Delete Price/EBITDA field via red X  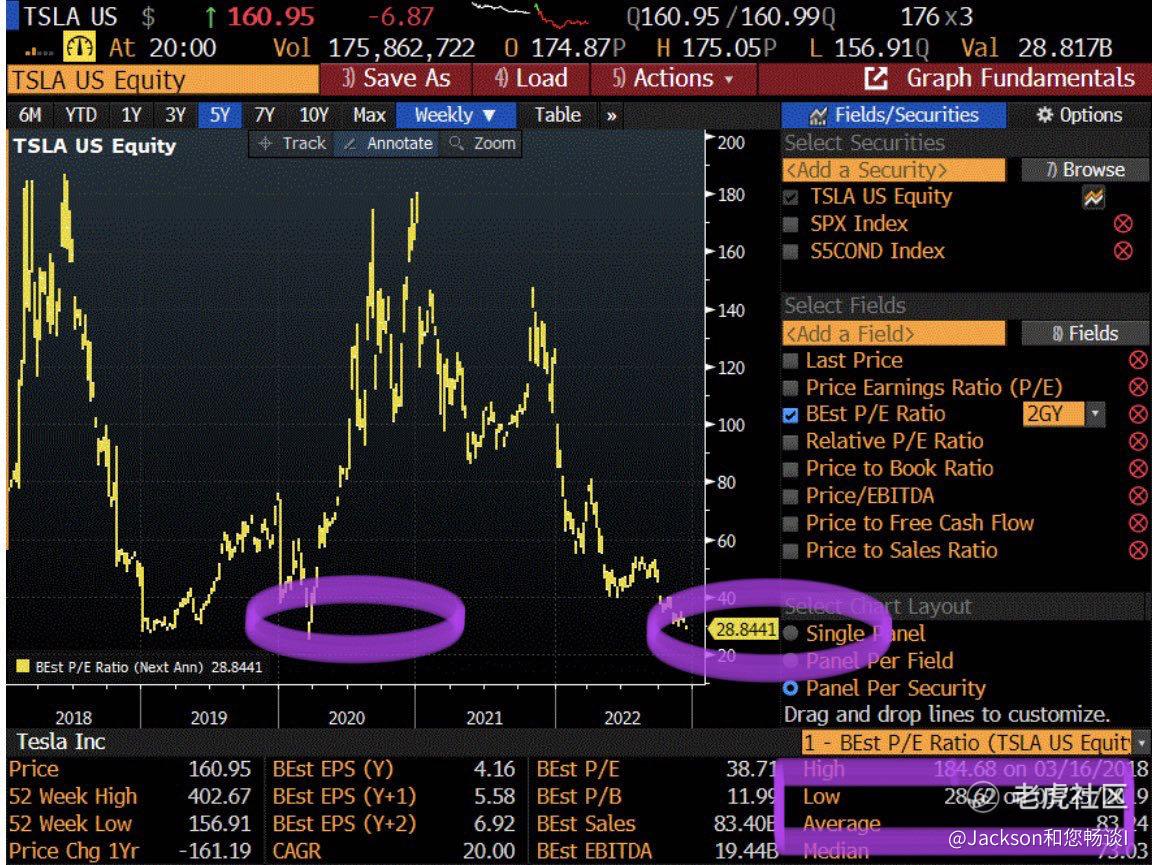1138,495
